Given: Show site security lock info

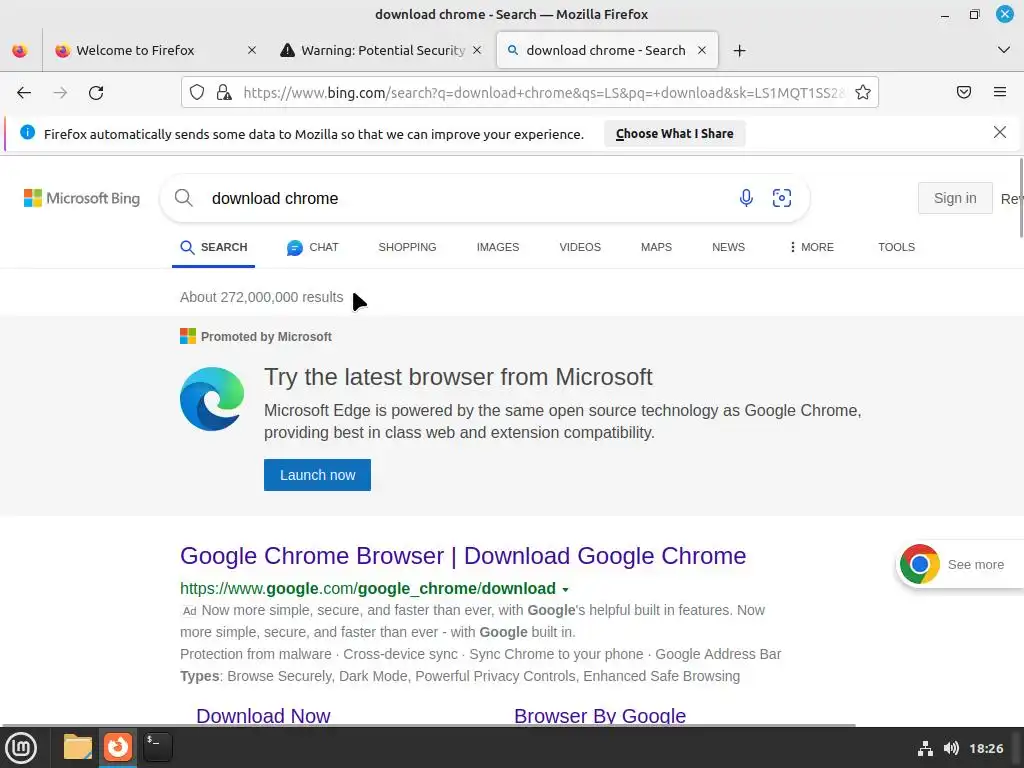Looking at the screenshot, I should point(224,92).
